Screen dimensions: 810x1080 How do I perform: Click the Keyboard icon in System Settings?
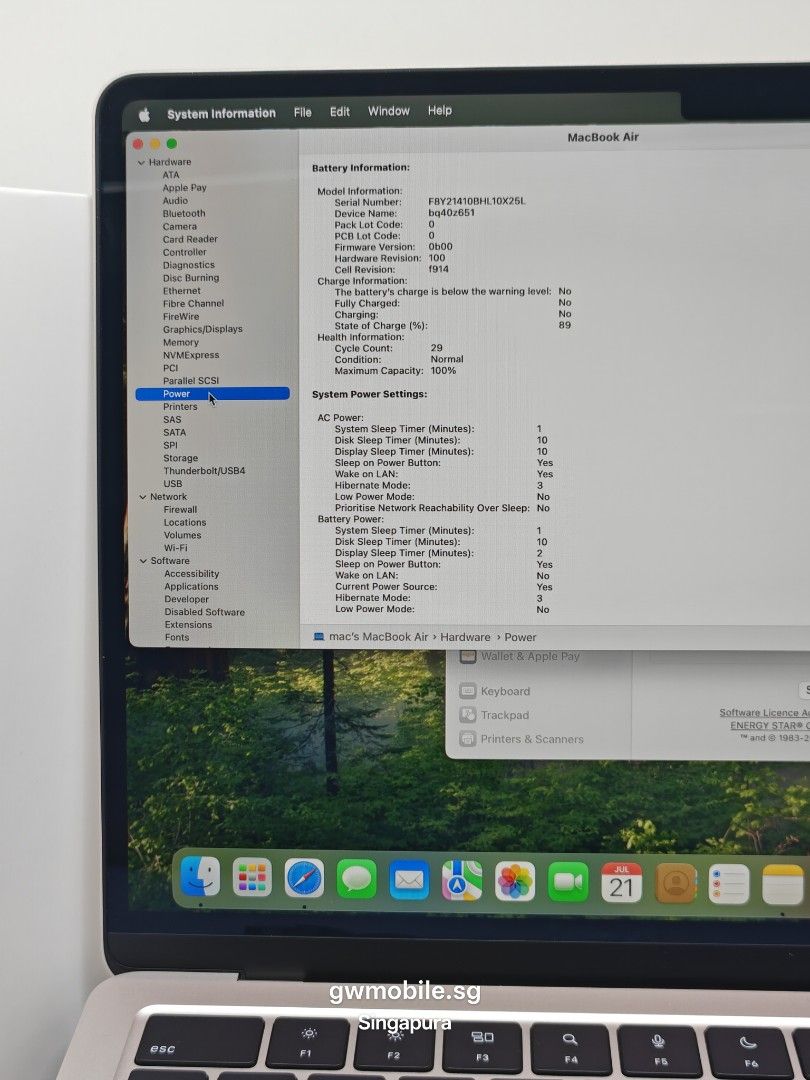[x=468, y=691]
